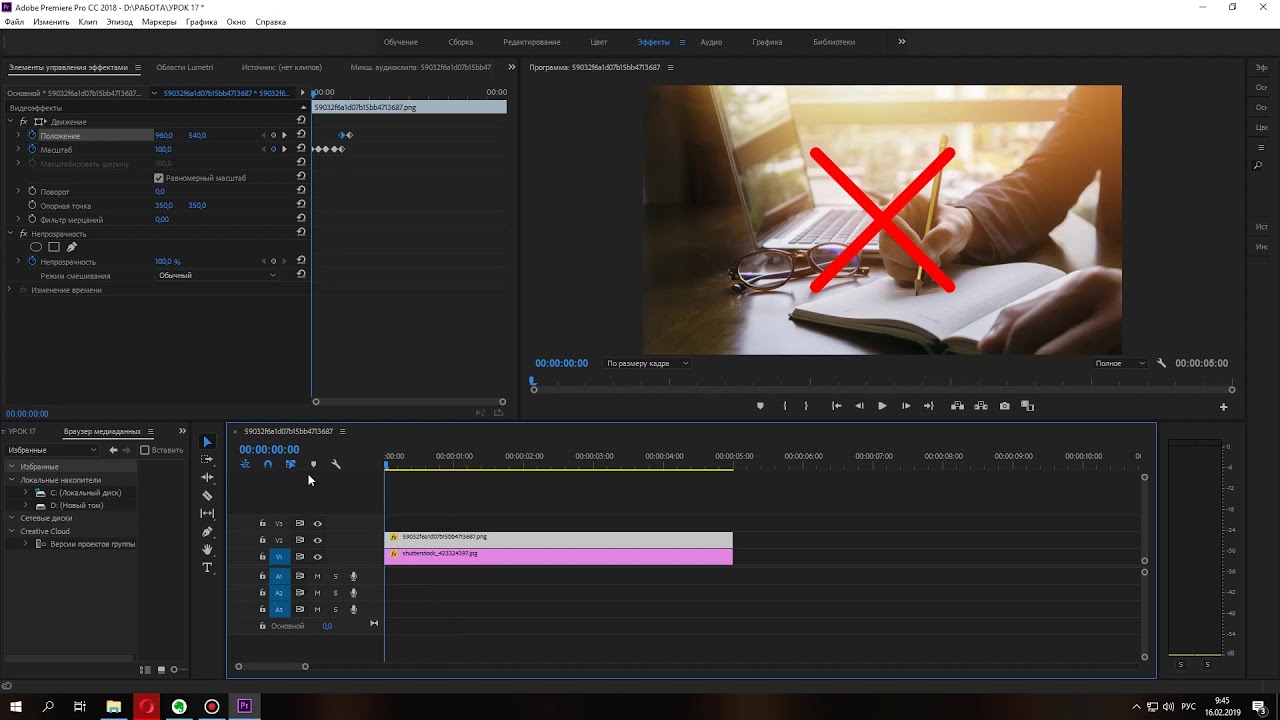Select free draw bezier mask pen
The height and width of the screenshot is (720, 1280).
point(71,247)
